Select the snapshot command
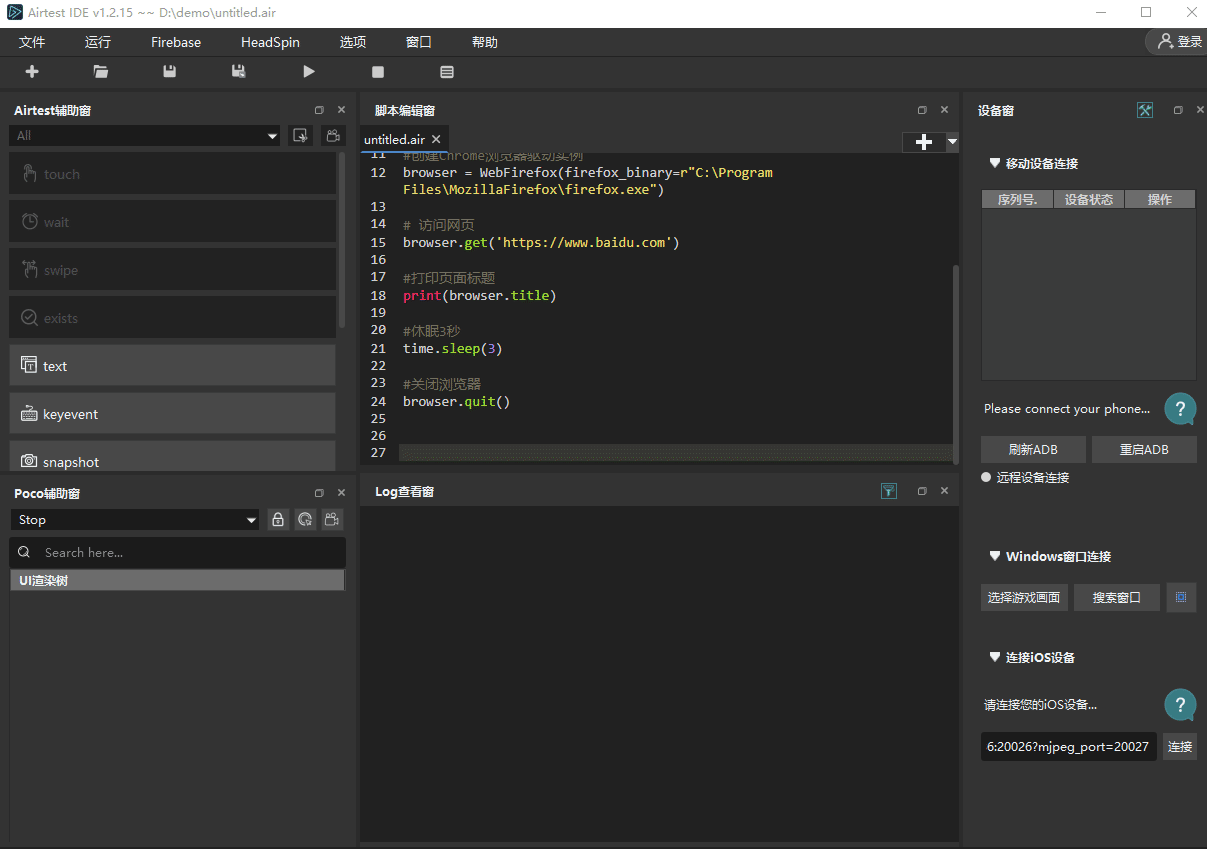Image resolution: width=1207 pixels, height=849 pixels. pyautogui.click(x=172, y=456)
